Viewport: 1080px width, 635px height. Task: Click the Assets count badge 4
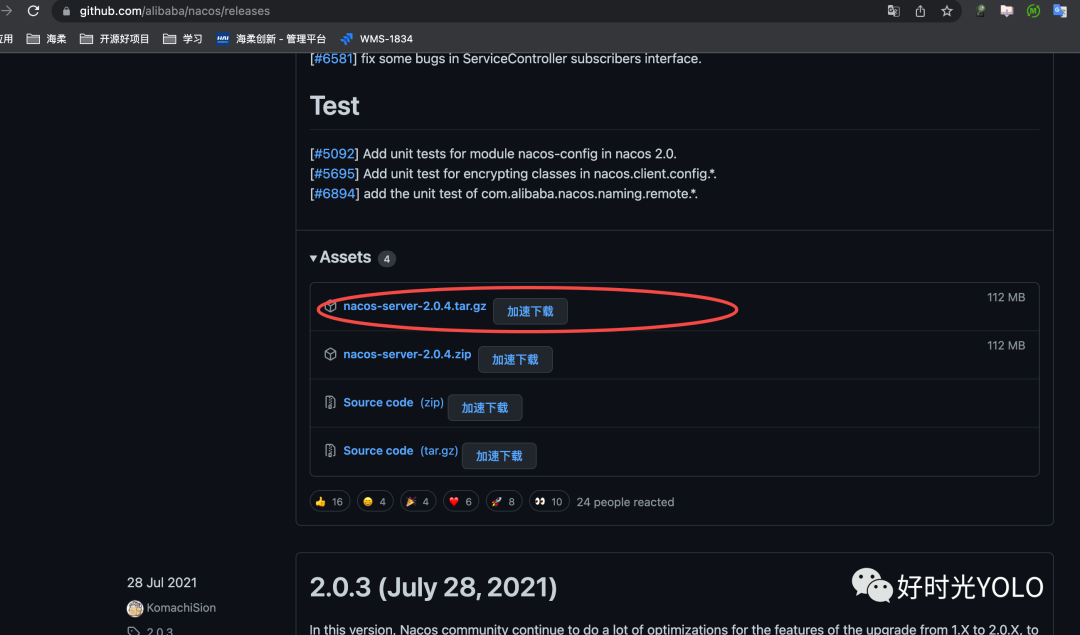click(387, 259)
